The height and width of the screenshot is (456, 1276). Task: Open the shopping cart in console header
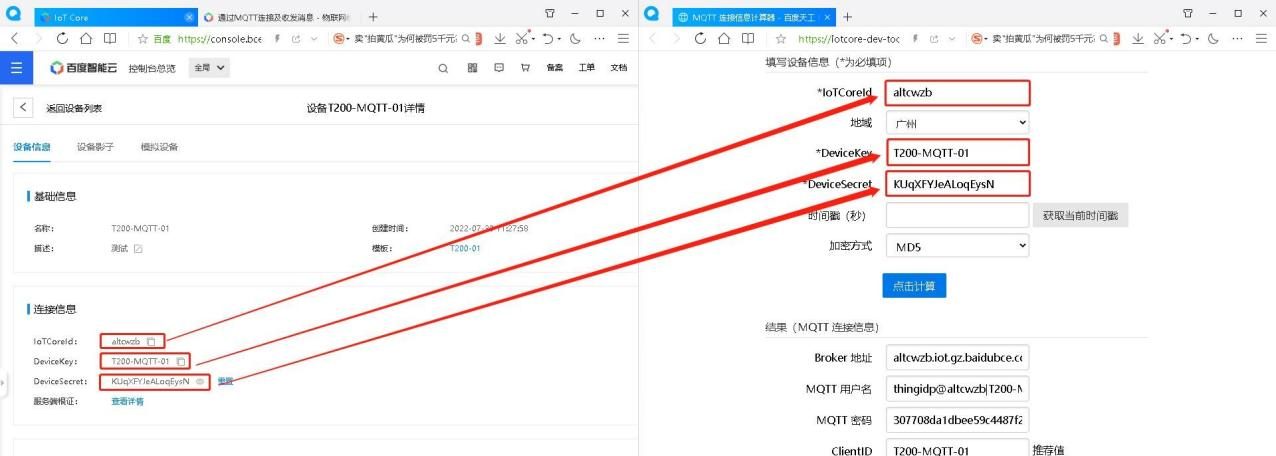[525, 68]
